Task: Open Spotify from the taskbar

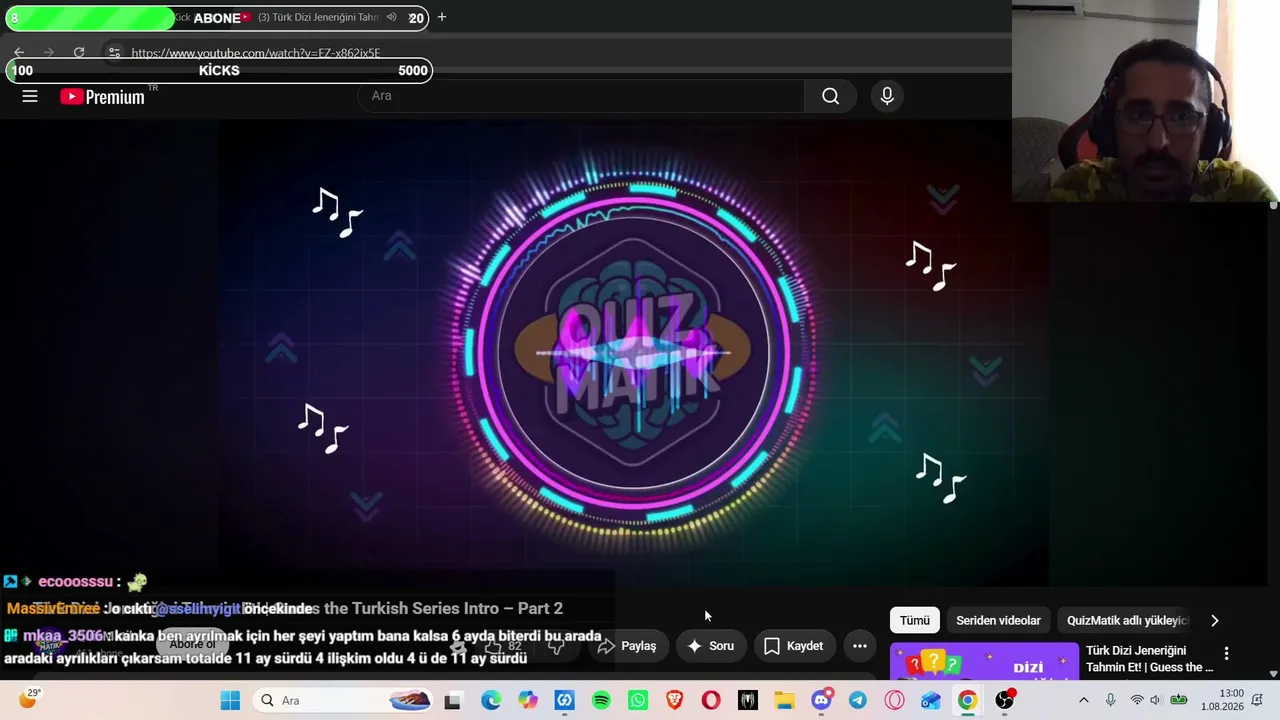Action: click(601, 700)
